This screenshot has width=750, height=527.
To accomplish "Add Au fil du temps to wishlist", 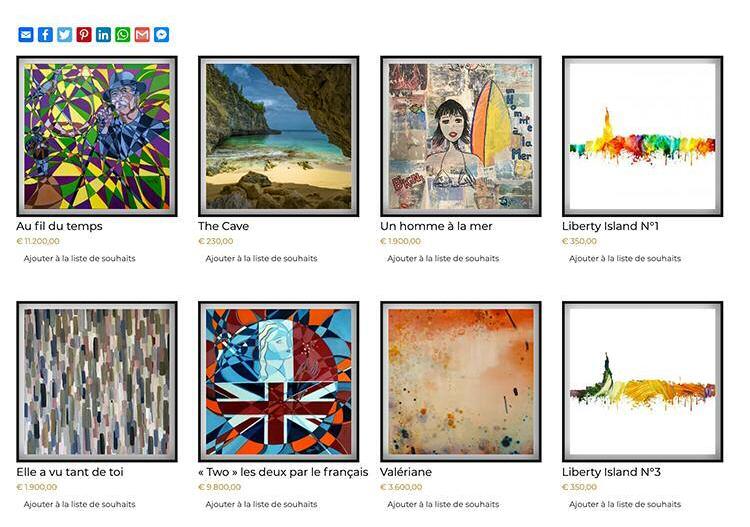I will [x=79, y=258].
